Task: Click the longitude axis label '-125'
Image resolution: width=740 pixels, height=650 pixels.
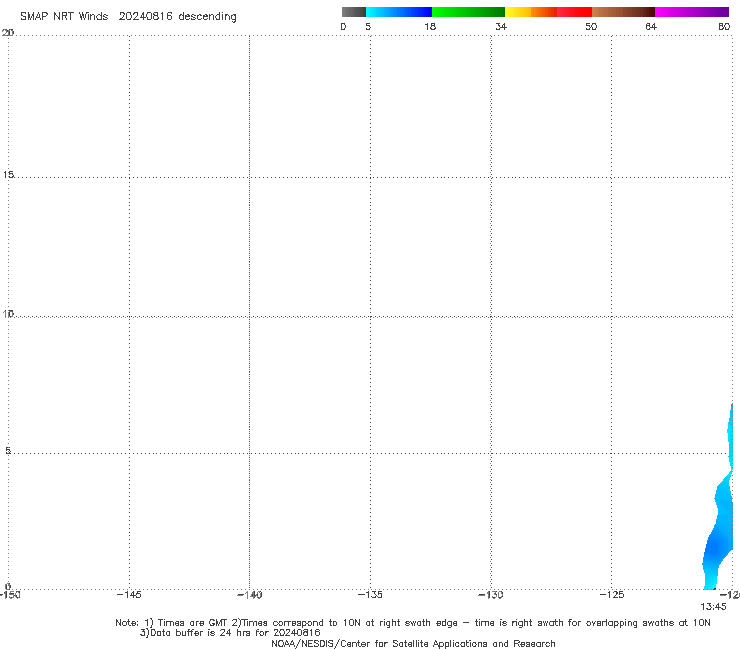Action: [612, 595]
